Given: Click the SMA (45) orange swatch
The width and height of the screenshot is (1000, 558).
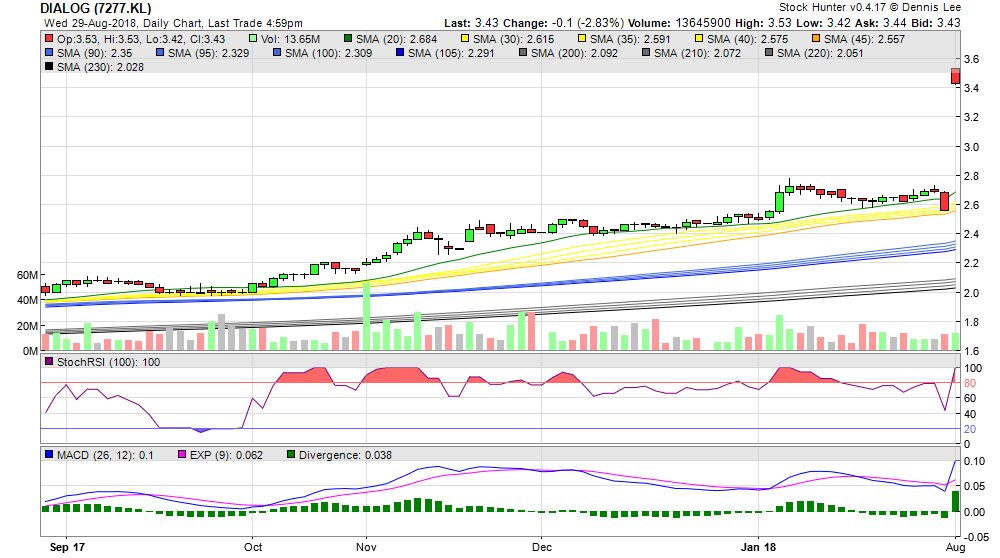Looking at the screenshot, I should pyautogui.click(x=816, y=39).
